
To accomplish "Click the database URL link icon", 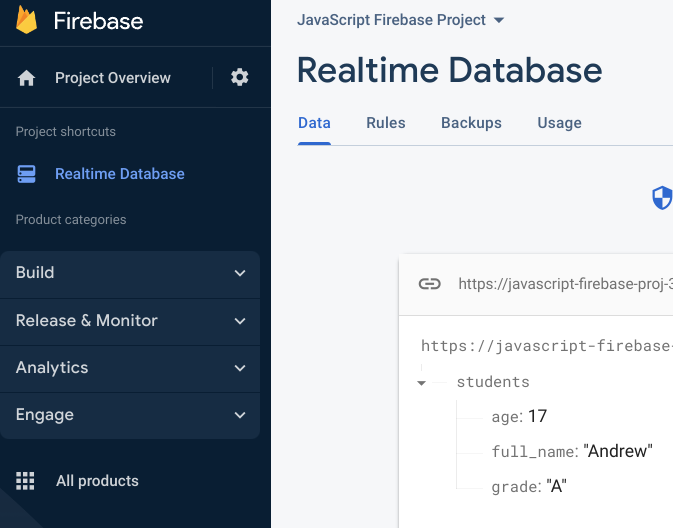I will coord(429,283).
